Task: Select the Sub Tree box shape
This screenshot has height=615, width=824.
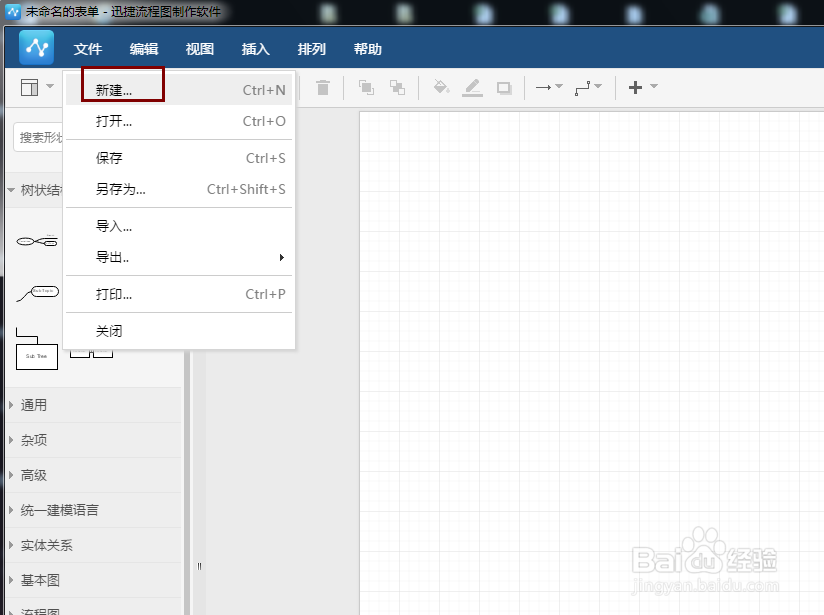Action: point(37,349)
